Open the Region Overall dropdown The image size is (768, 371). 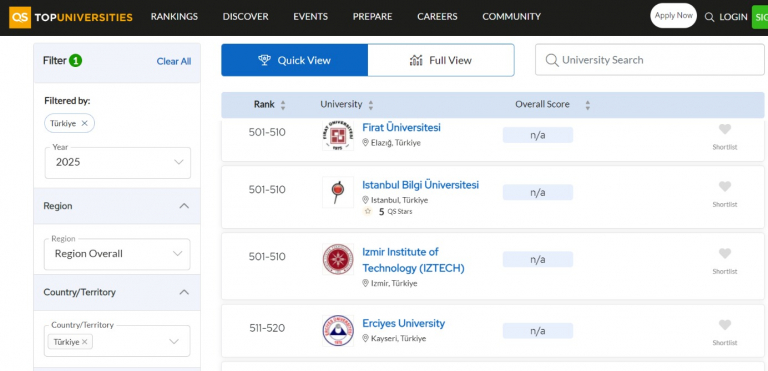click(x=117, y=254)
